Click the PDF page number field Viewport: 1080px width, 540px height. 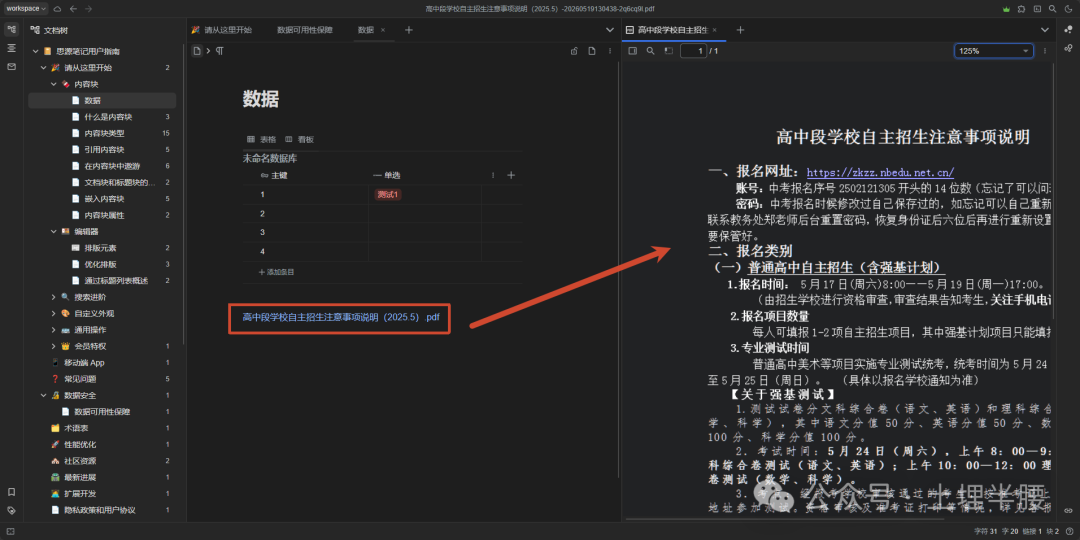[693, 51]
